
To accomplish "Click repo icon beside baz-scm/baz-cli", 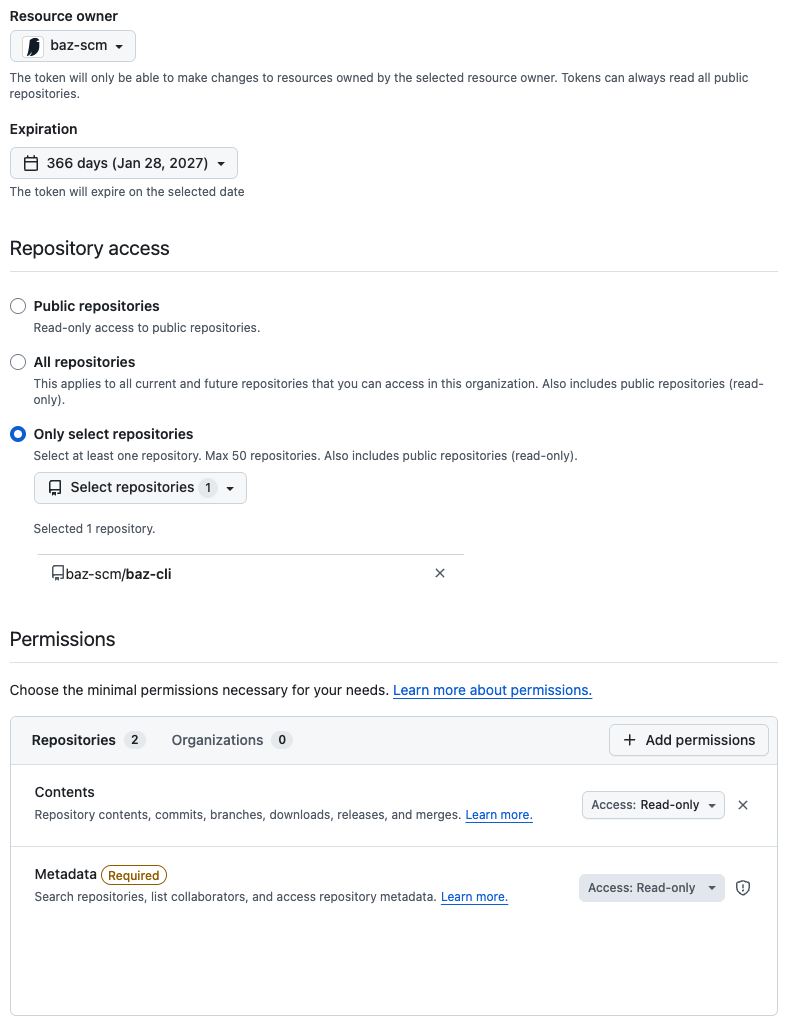I will coord(58,574).
